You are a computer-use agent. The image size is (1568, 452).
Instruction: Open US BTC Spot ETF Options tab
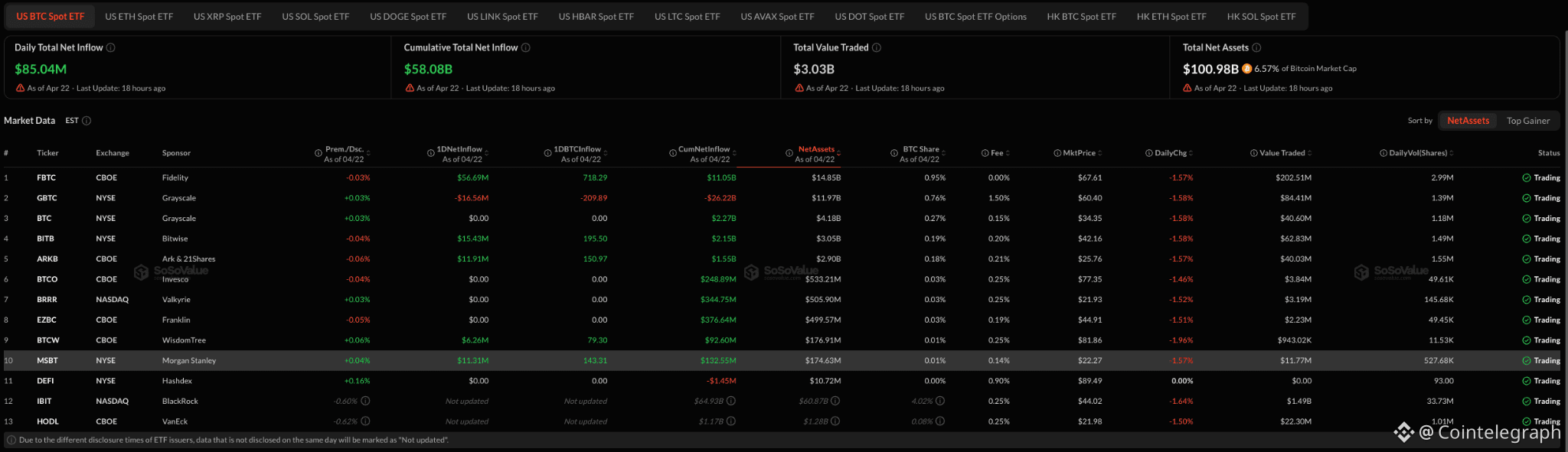point(975,16)
